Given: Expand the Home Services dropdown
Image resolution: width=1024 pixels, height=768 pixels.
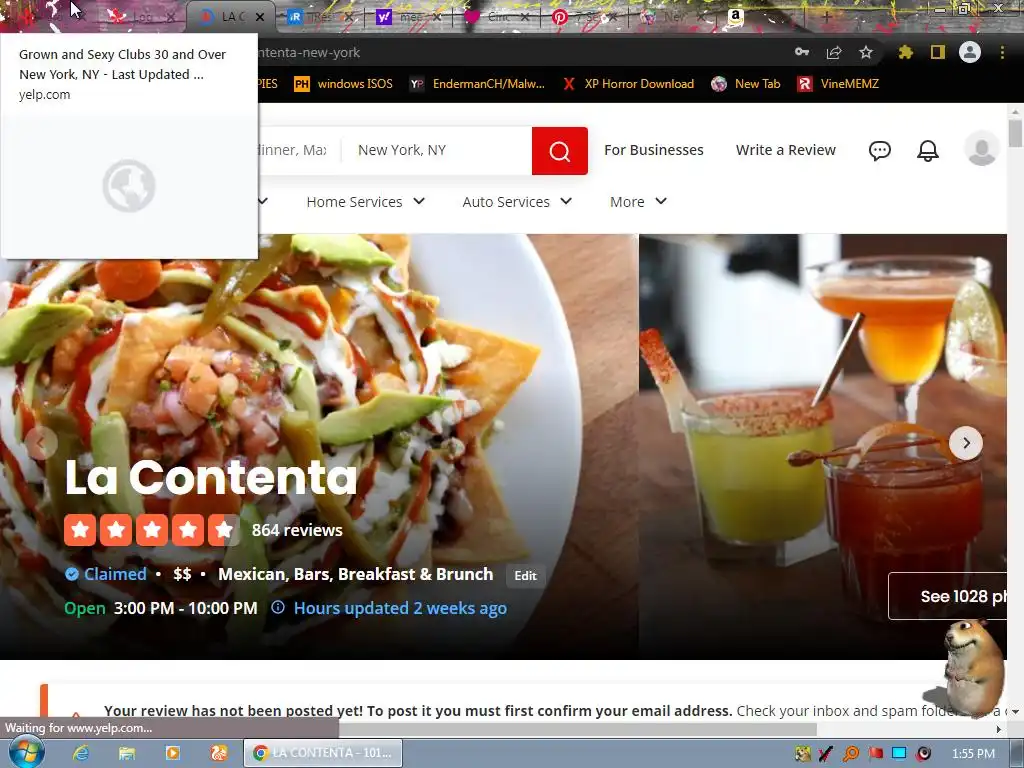Looking at the screenshot, I should tap(366, 202).
